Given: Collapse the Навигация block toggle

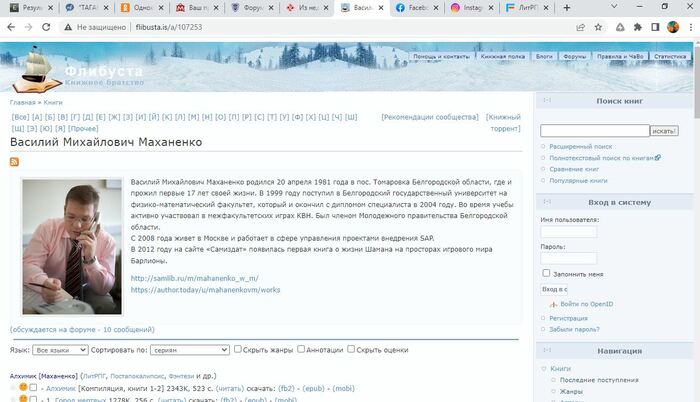Looking at the screenshot, I should coord(547,350).
